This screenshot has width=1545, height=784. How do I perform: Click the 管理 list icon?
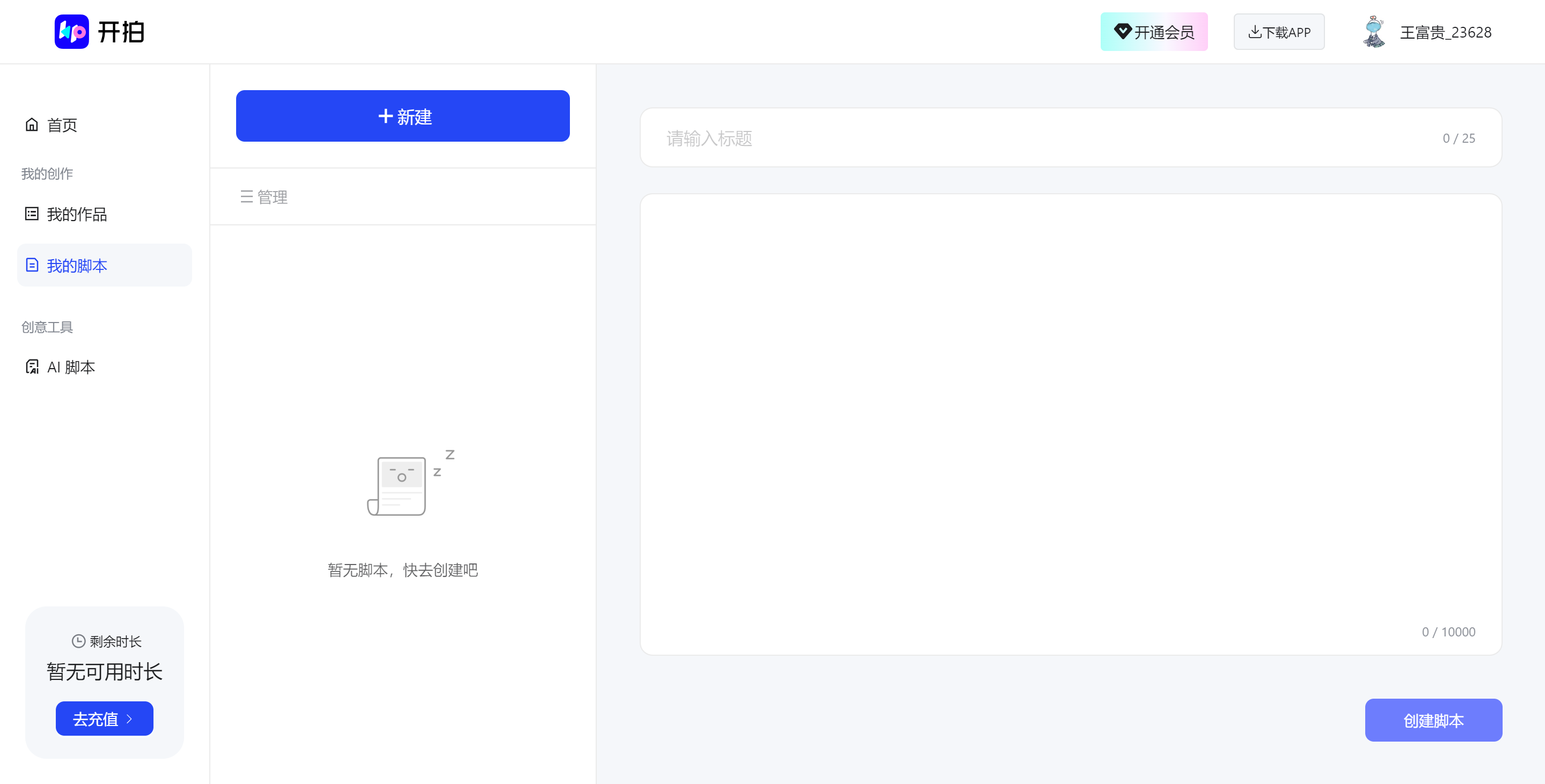pyautogui.click(x=246, y=197)
